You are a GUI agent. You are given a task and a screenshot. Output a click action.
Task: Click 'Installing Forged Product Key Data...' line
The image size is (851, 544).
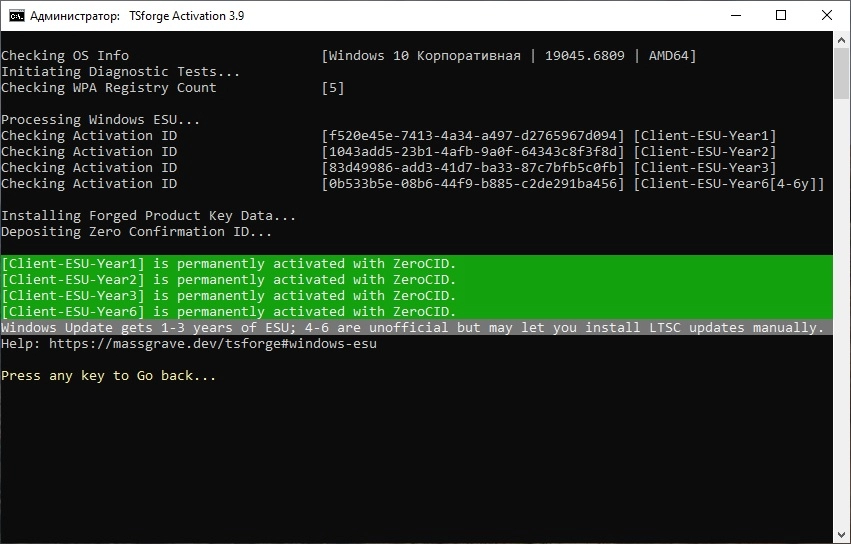pyautogui.click(x=149, y=216)
